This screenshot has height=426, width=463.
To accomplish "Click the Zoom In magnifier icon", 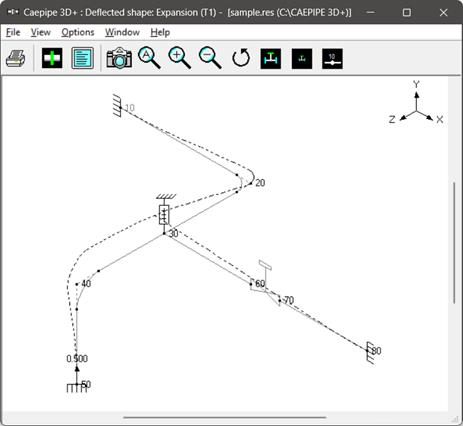I will pyautogui.click(x=180, y=58).
